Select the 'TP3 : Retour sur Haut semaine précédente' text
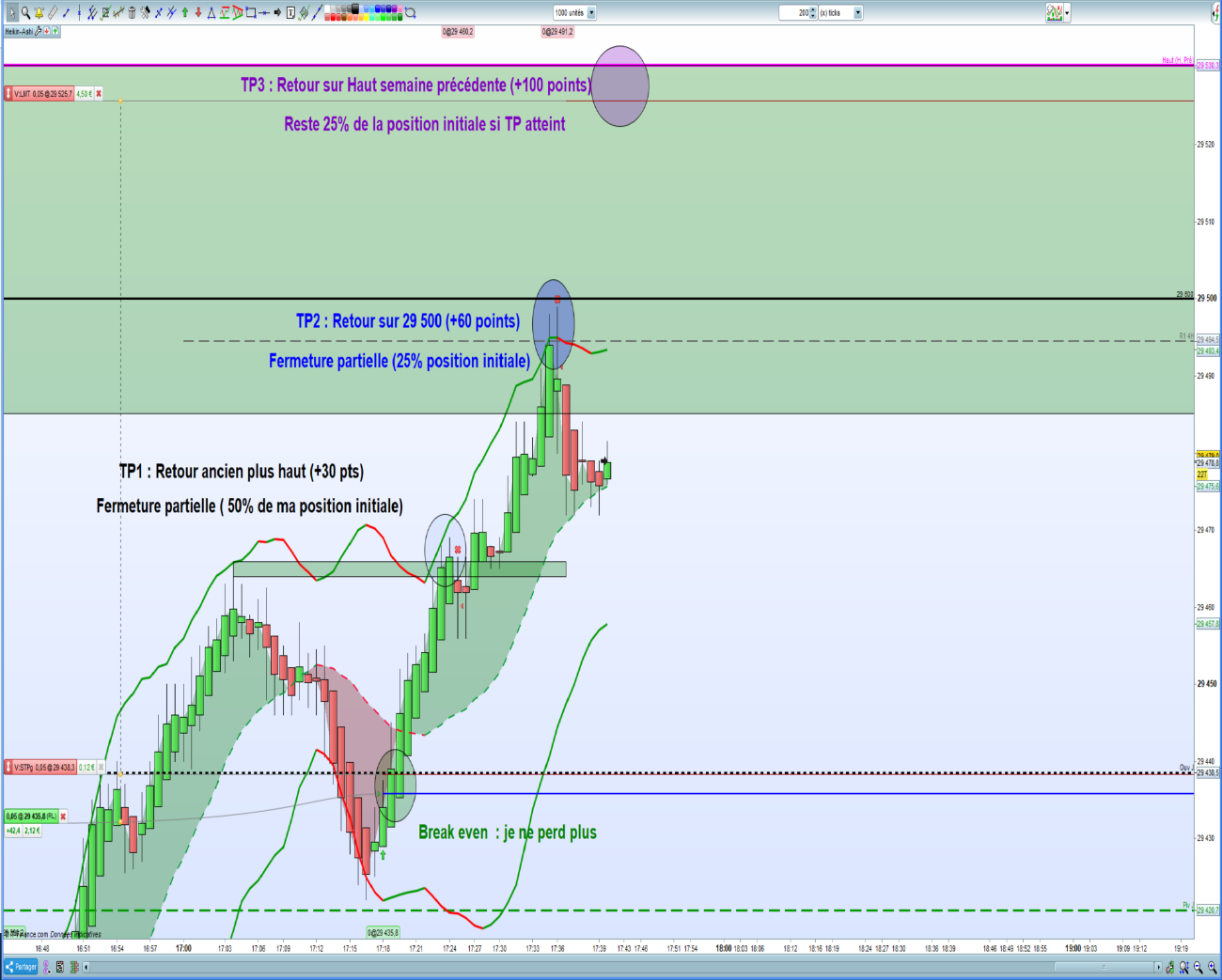The image size is (1222, 980). 415,86
